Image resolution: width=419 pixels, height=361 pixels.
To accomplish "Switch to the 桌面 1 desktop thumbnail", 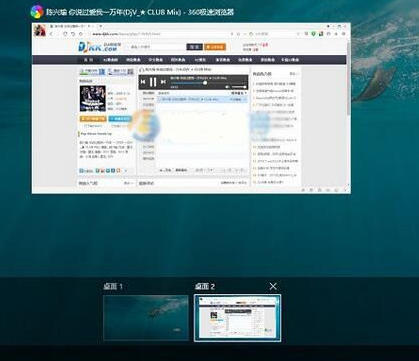I will [x=146, y=318].
